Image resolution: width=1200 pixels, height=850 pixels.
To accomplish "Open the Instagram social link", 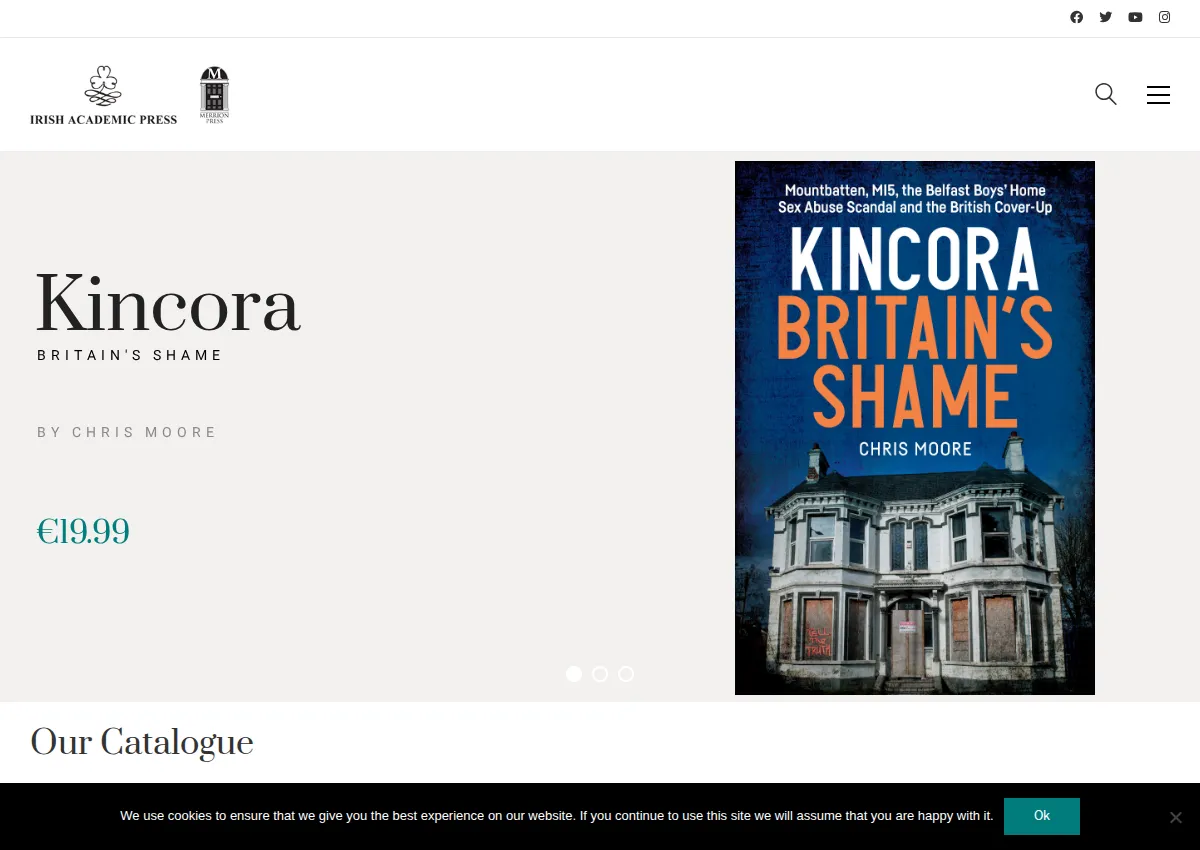I will tap(1165, 17).
